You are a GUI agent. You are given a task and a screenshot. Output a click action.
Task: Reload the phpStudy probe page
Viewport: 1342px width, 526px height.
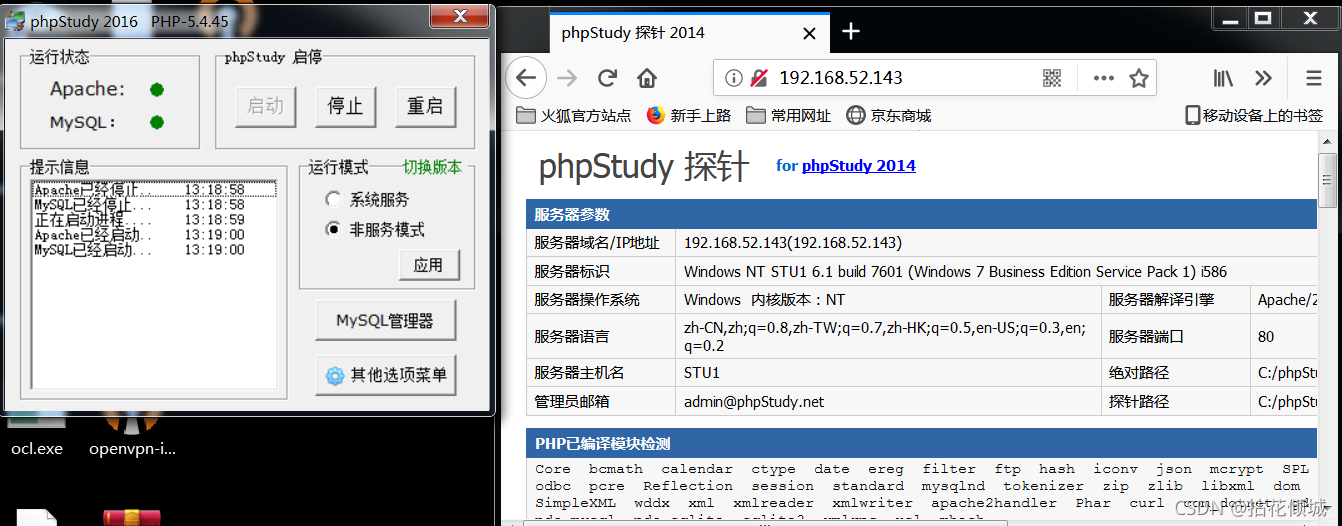point(607,78)
